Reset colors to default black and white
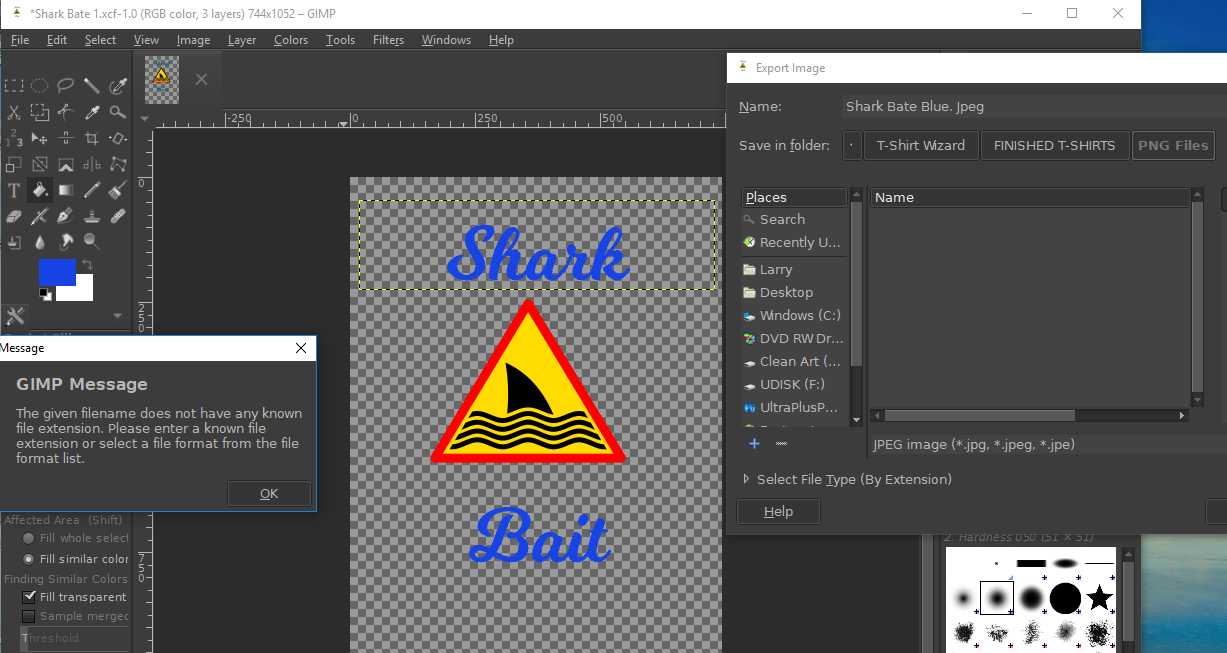Screen dimensions: 1227x653 pos(45,293)
